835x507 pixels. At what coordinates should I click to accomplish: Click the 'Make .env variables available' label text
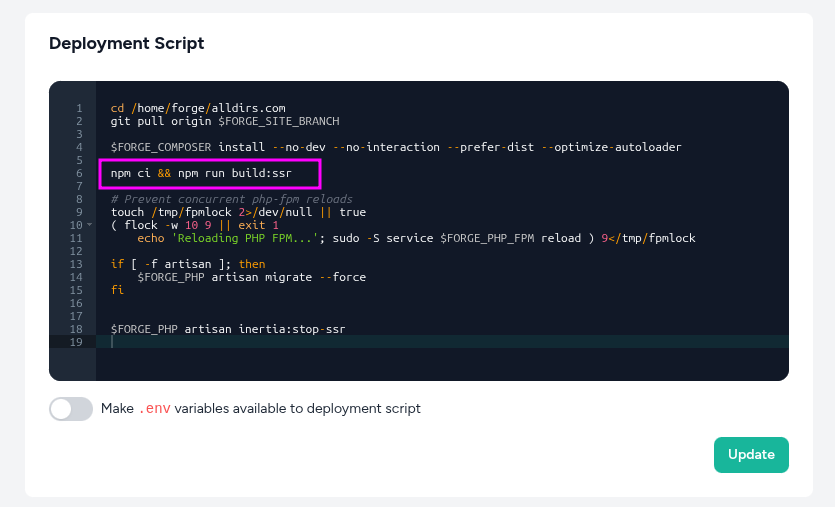(261, 409)
